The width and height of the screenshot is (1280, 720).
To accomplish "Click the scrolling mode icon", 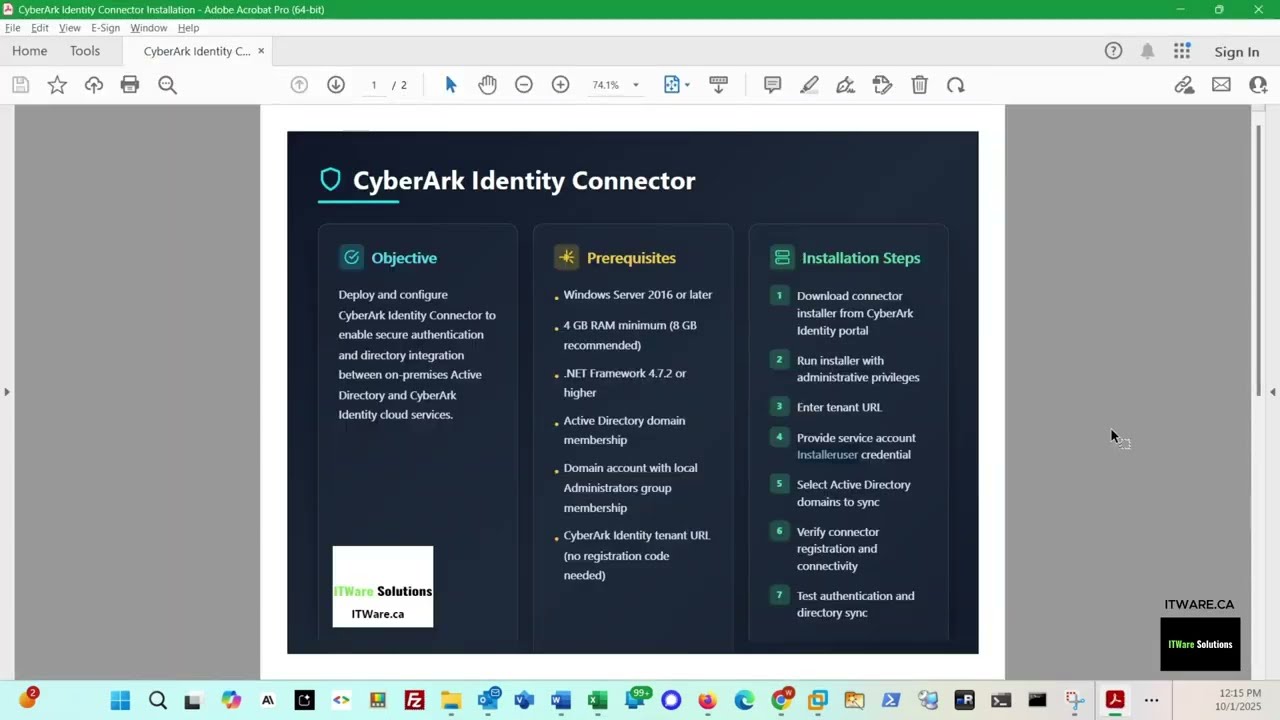I will click(718, 85).
